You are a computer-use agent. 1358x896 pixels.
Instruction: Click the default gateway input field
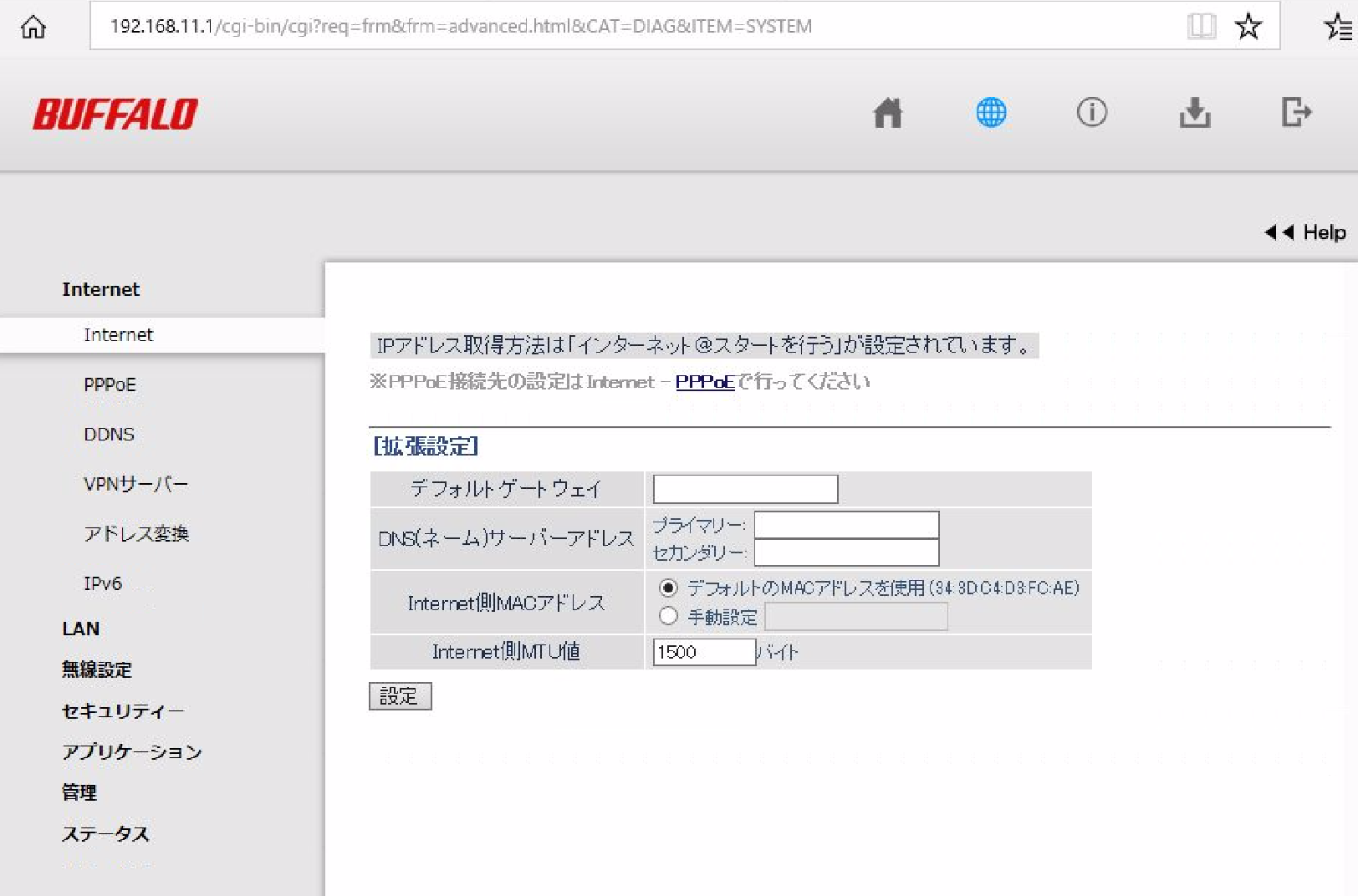pos(745,489)
